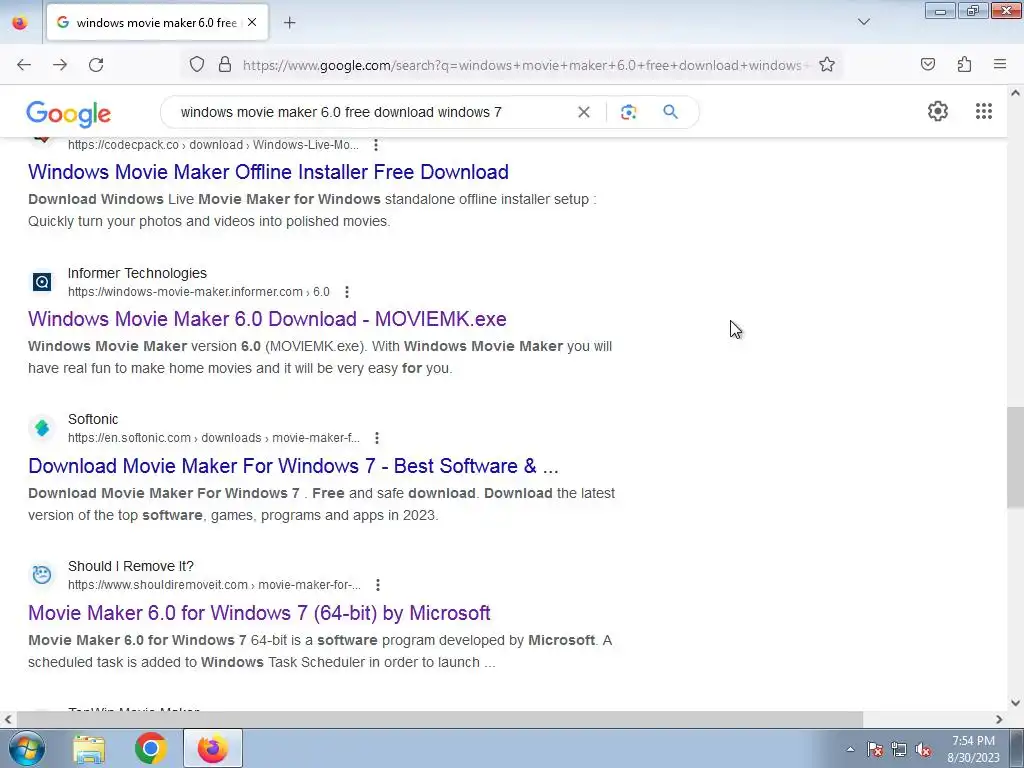Viewport: 1024px width, 768px height.
Task: Open Movie Maker 6.0 for Windows 7 (64-bit) link
Action: tap(259, 613)
